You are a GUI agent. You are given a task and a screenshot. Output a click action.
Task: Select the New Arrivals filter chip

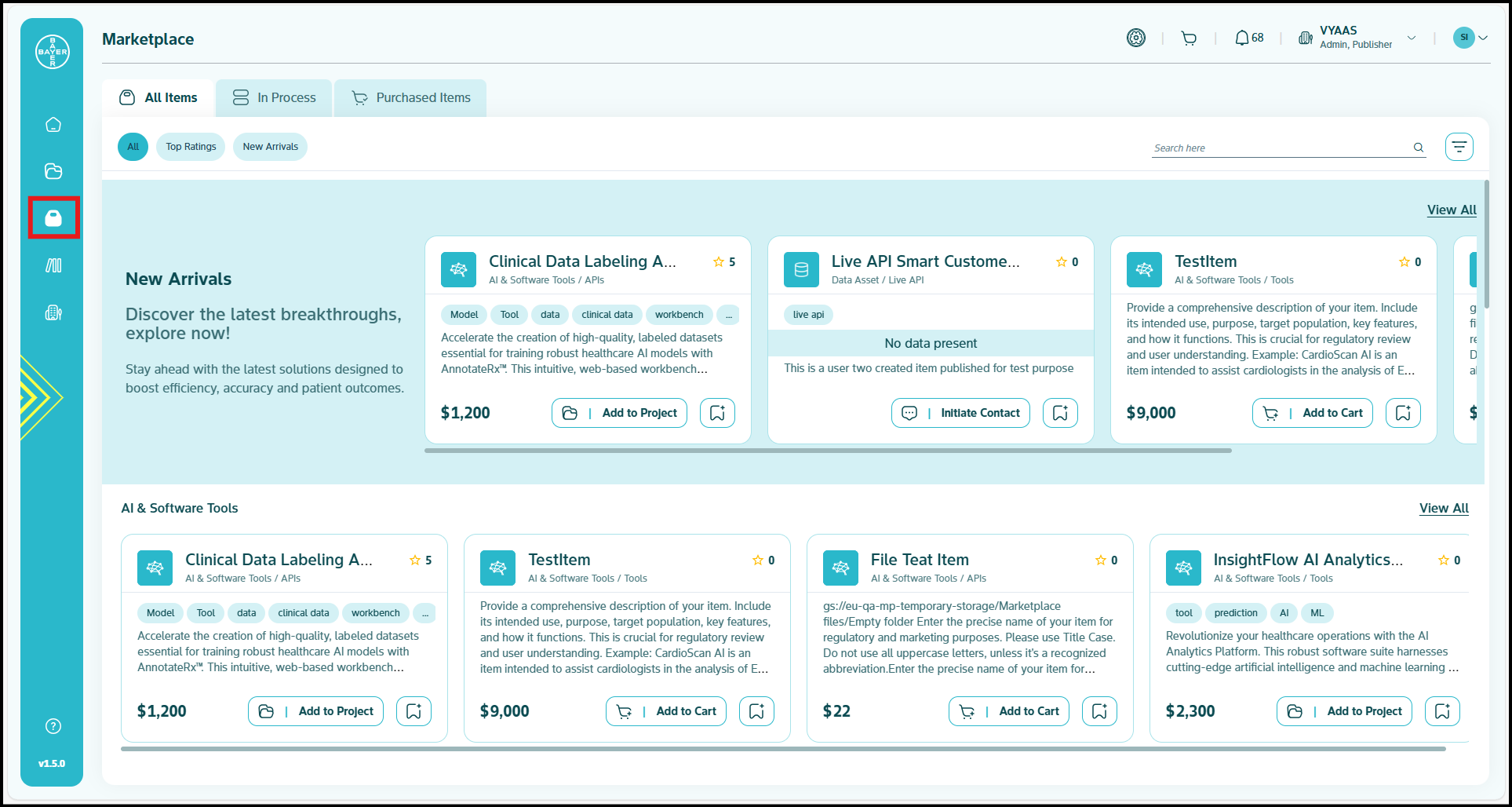coord(270,147)
